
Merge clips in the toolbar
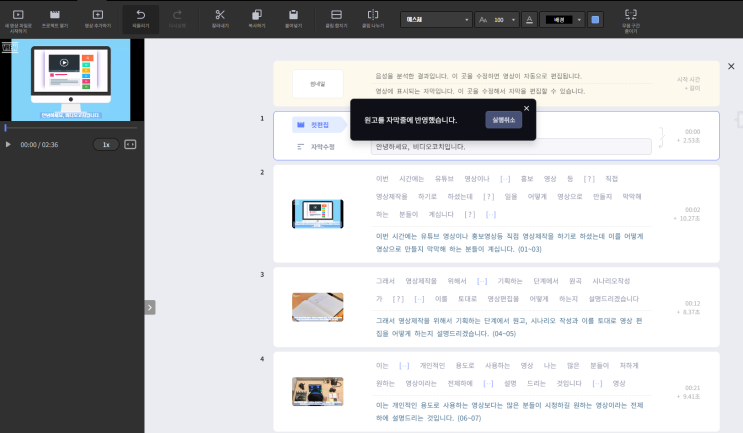[x=336, y=19]
